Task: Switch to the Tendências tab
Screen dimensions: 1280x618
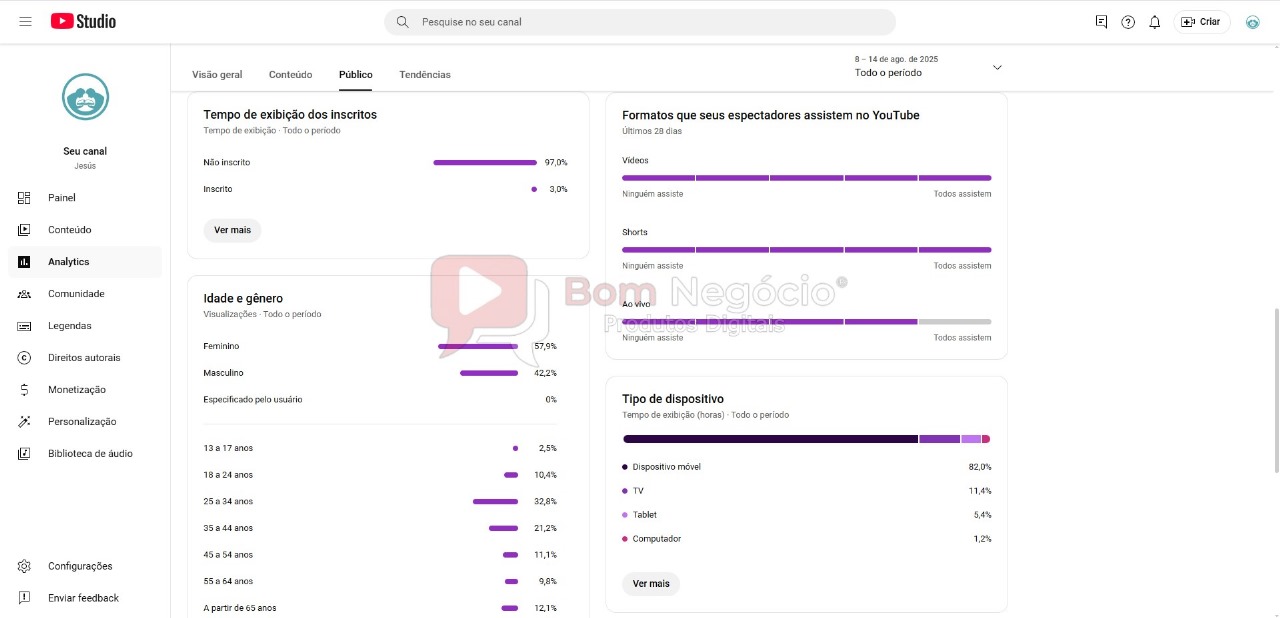Action: pos(425,74)
